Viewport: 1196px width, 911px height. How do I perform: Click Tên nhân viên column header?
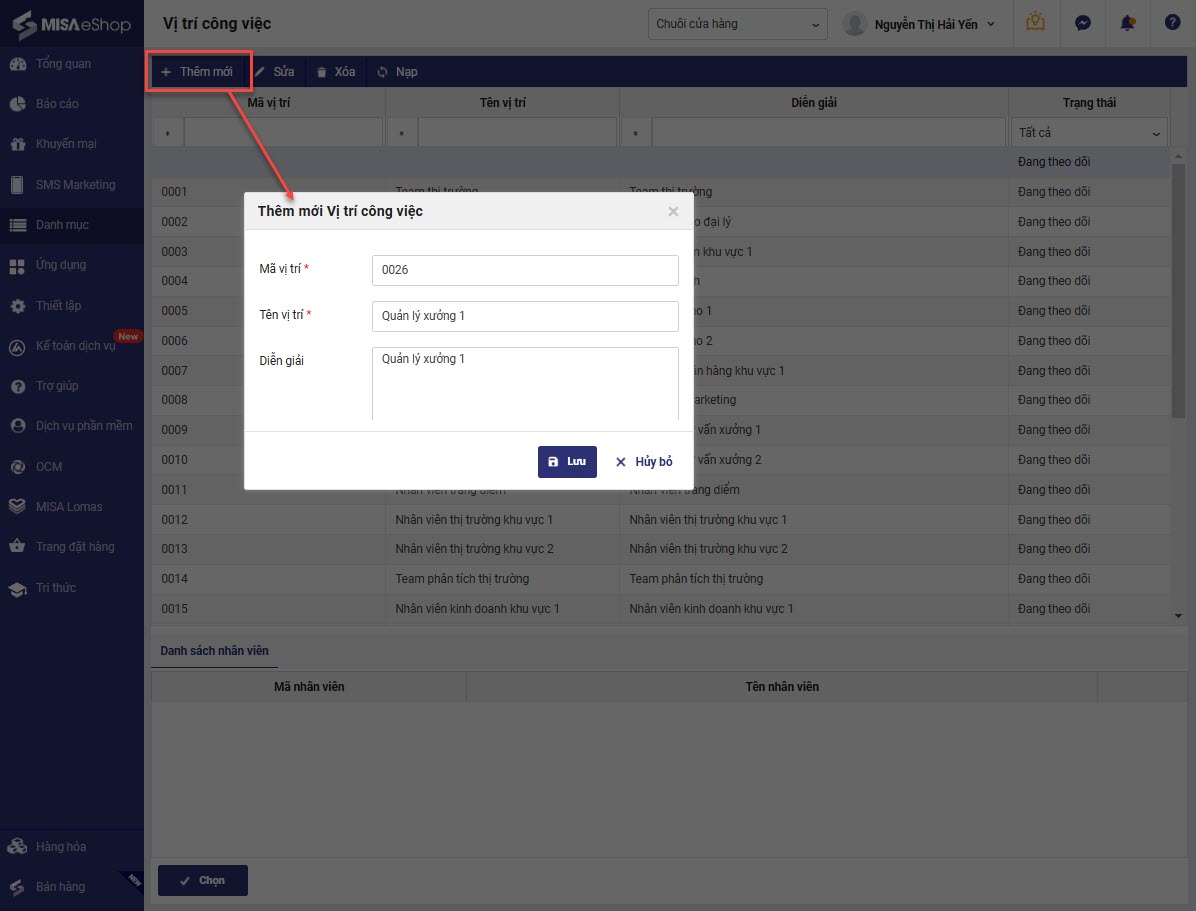(x=782, y=687)
